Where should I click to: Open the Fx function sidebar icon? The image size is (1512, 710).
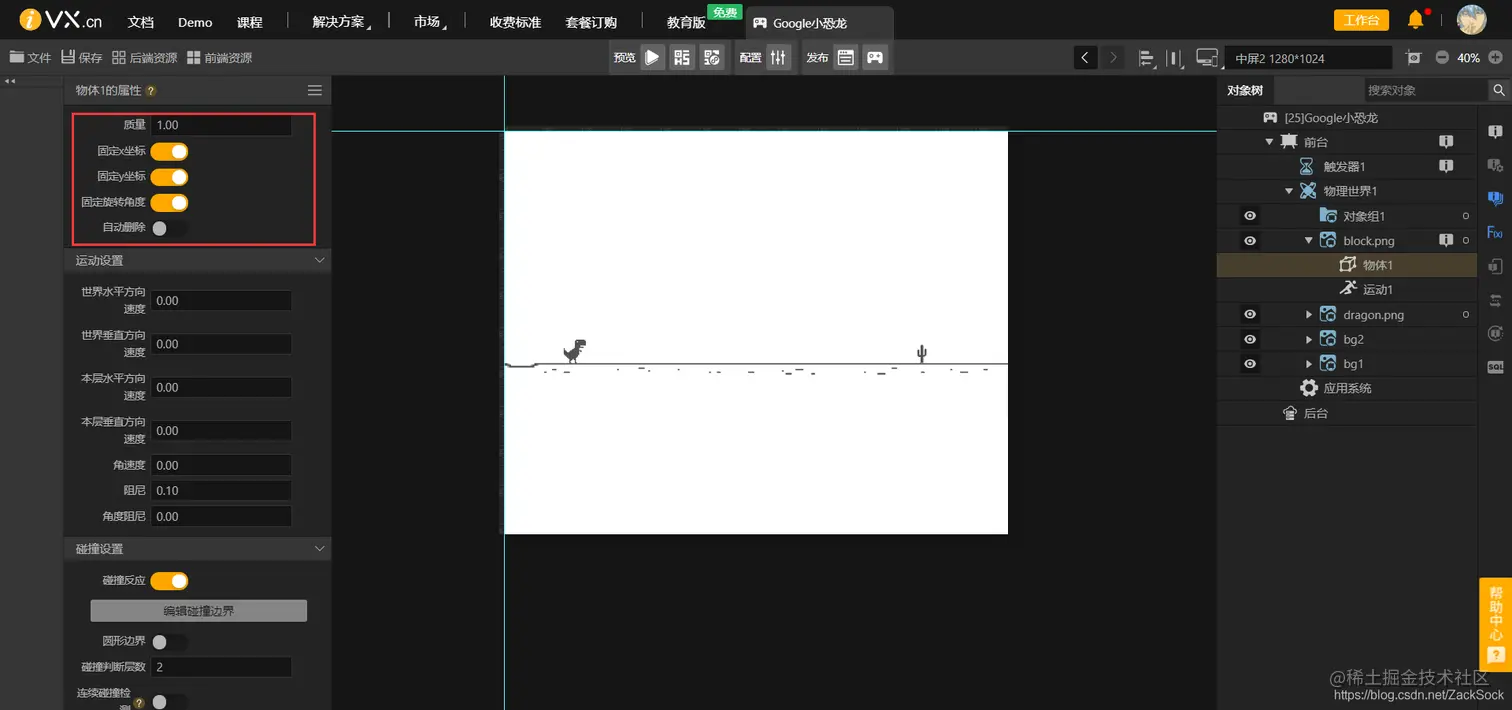(x=1495, y=232)
